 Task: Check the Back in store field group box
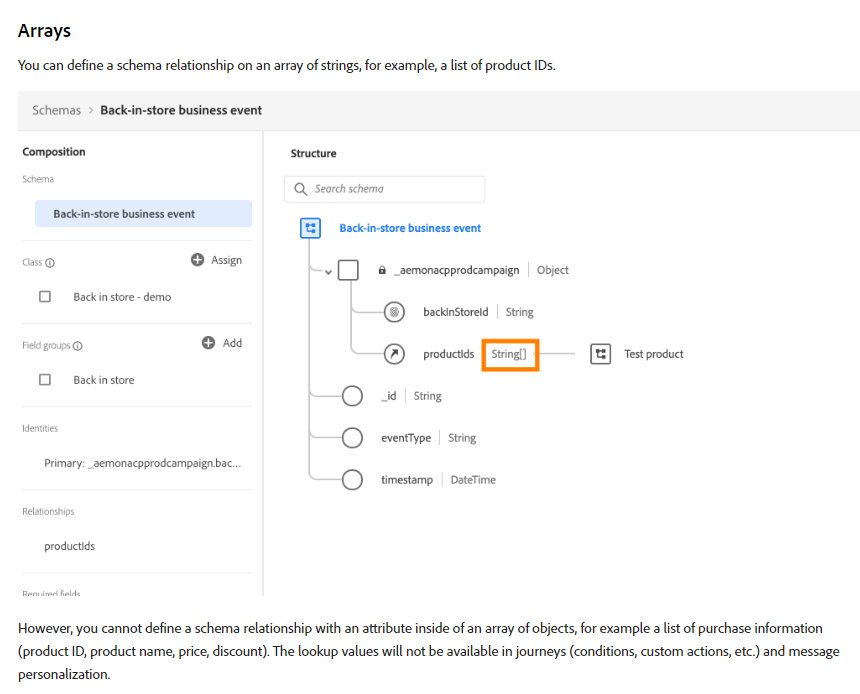(x=45, y=380)
